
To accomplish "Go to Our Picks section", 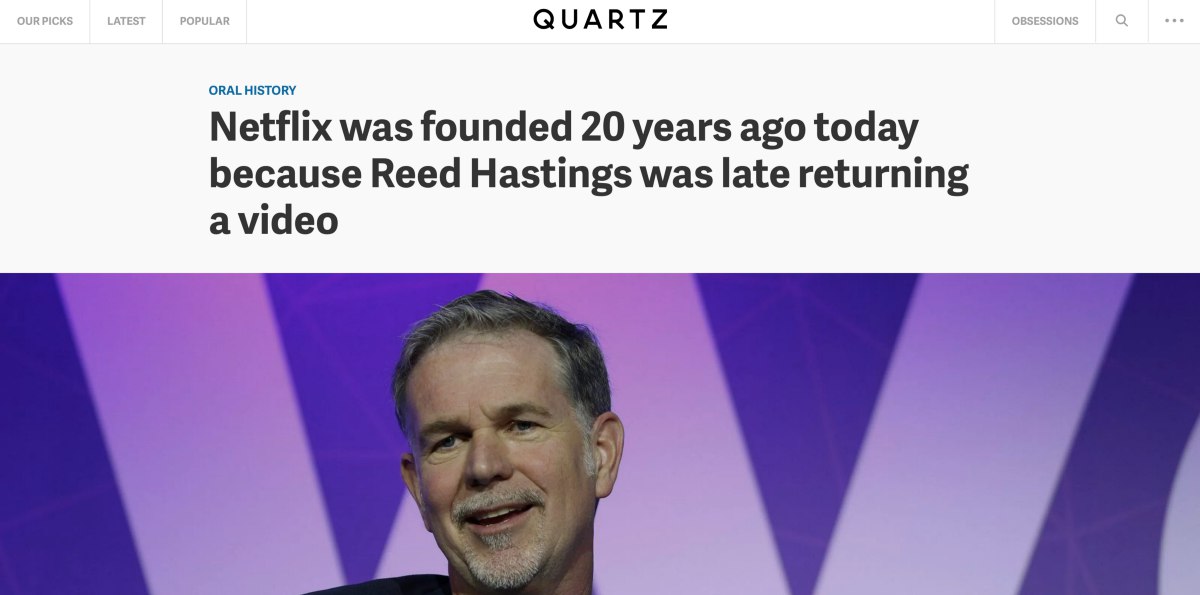I will [45, 21].
